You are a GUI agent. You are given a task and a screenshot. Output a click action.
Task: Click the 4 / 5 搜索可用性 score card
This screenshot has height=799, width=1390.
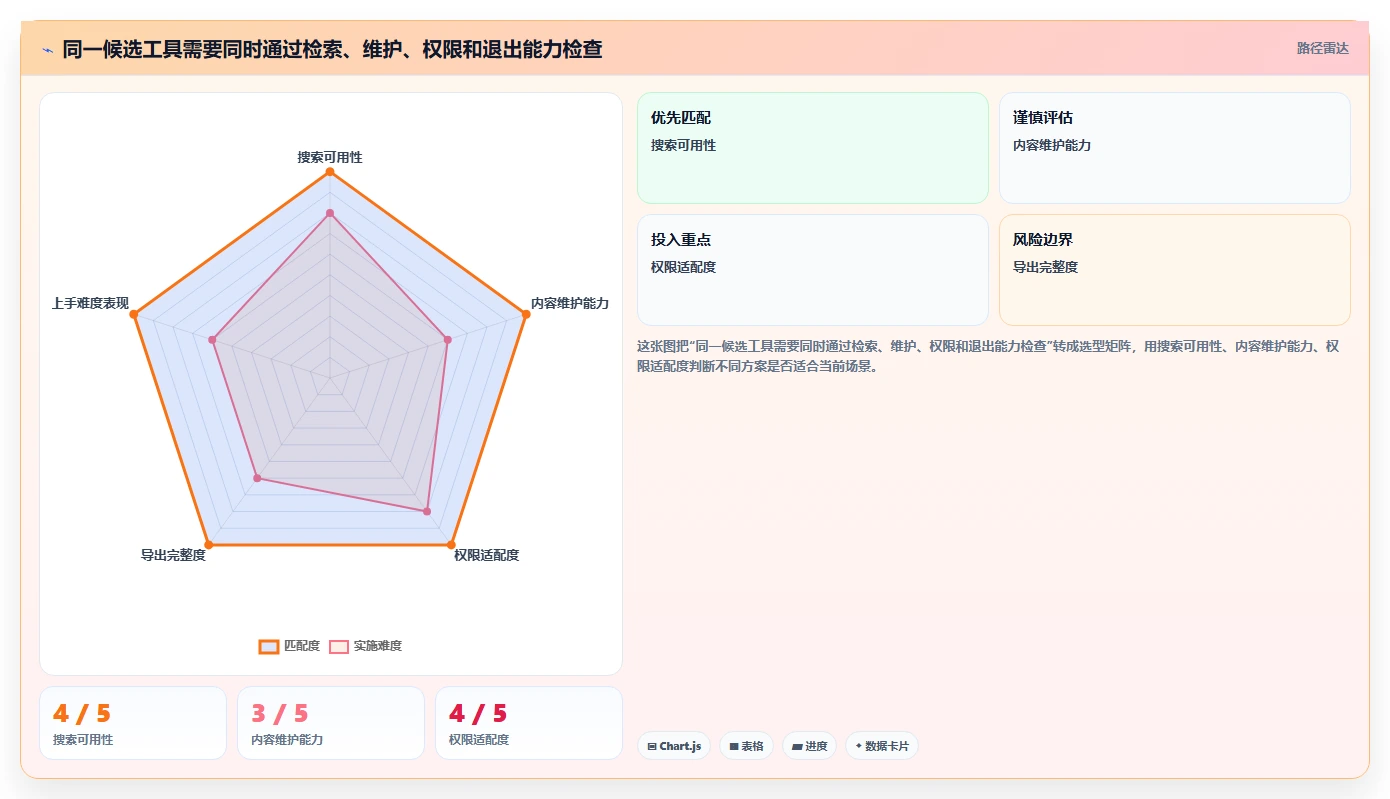tap(133, 723)
